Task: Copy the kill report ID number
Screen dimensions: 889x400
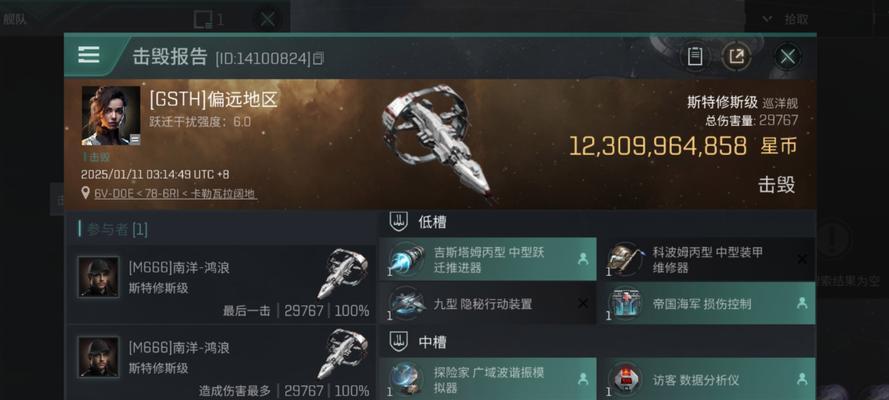Action: 319,58
